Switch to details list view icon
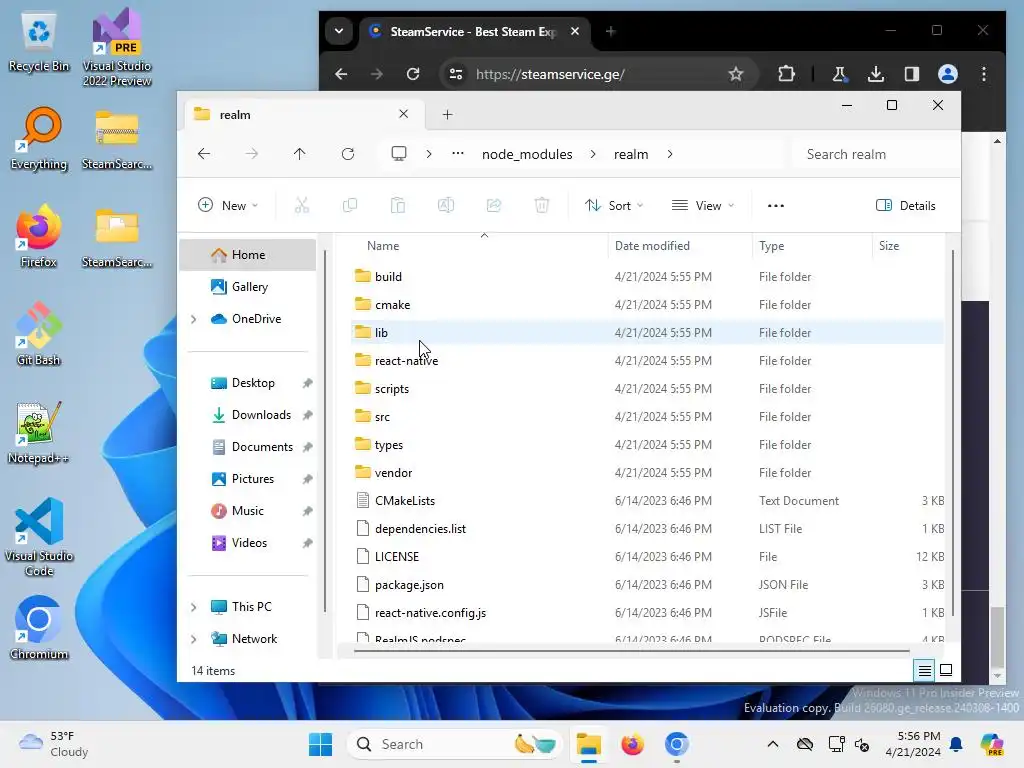Image resolution: width=1024 pixels, height=768 pixels. point(925,671)
